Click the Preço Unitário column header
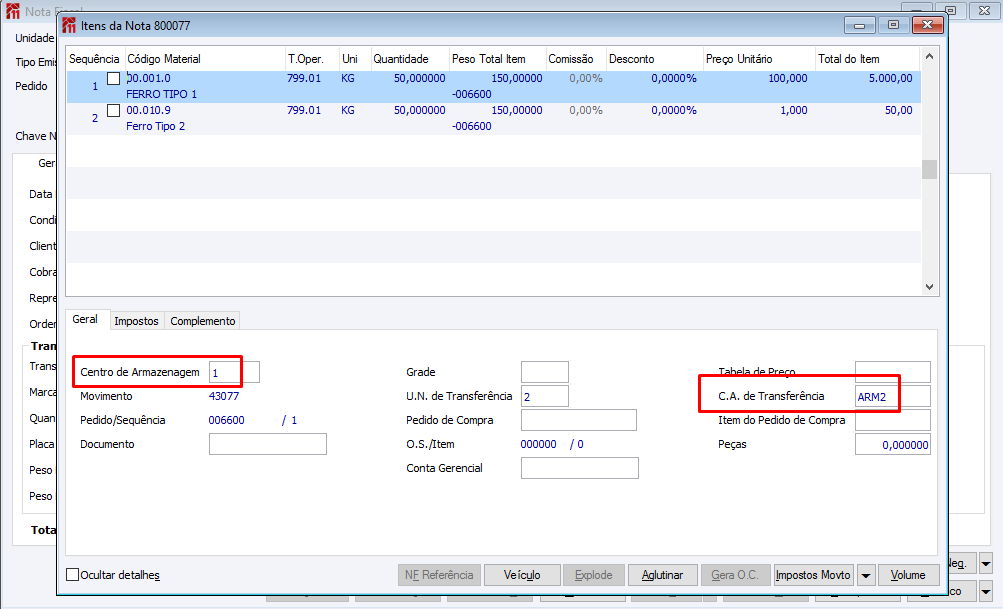Viewport: 1003px width, 609px height. click(759, 59)
